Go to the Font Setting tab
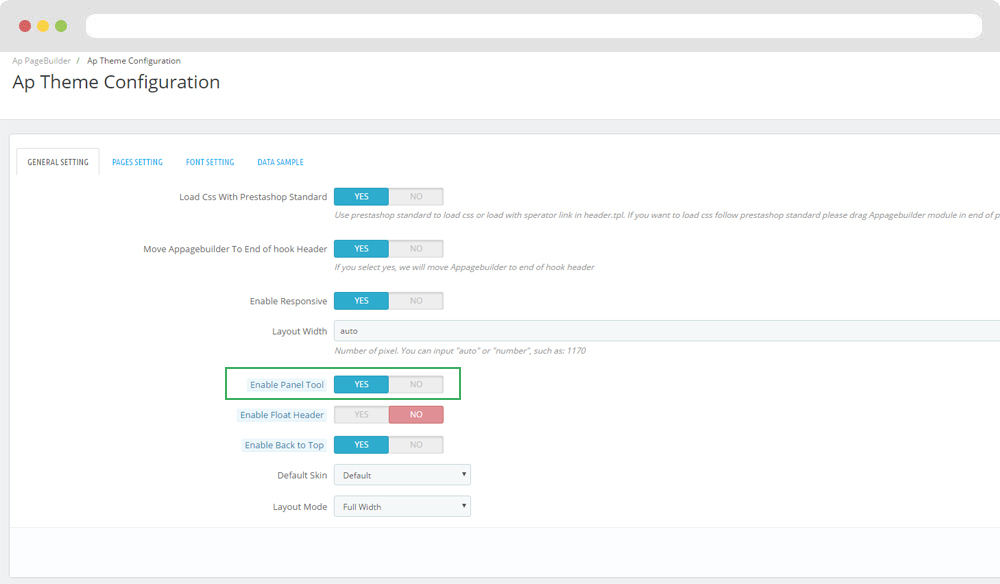1000x584 pixels. point(210,162)
